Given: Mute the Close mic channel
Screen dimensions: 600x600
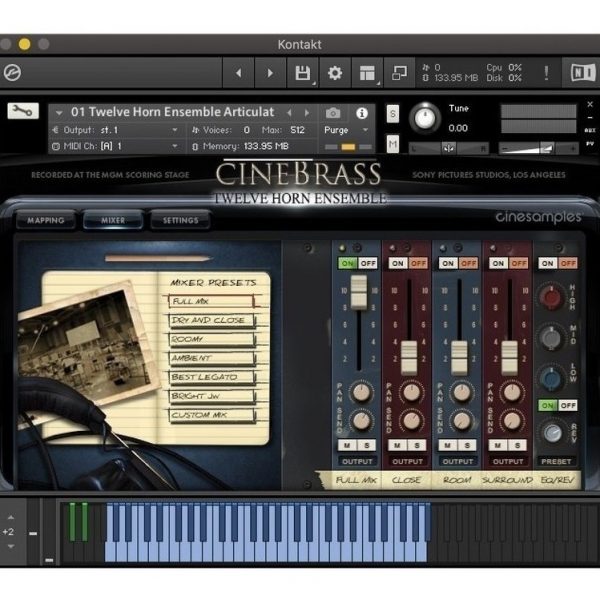Looking at the screenshot, I should (398, 445).
